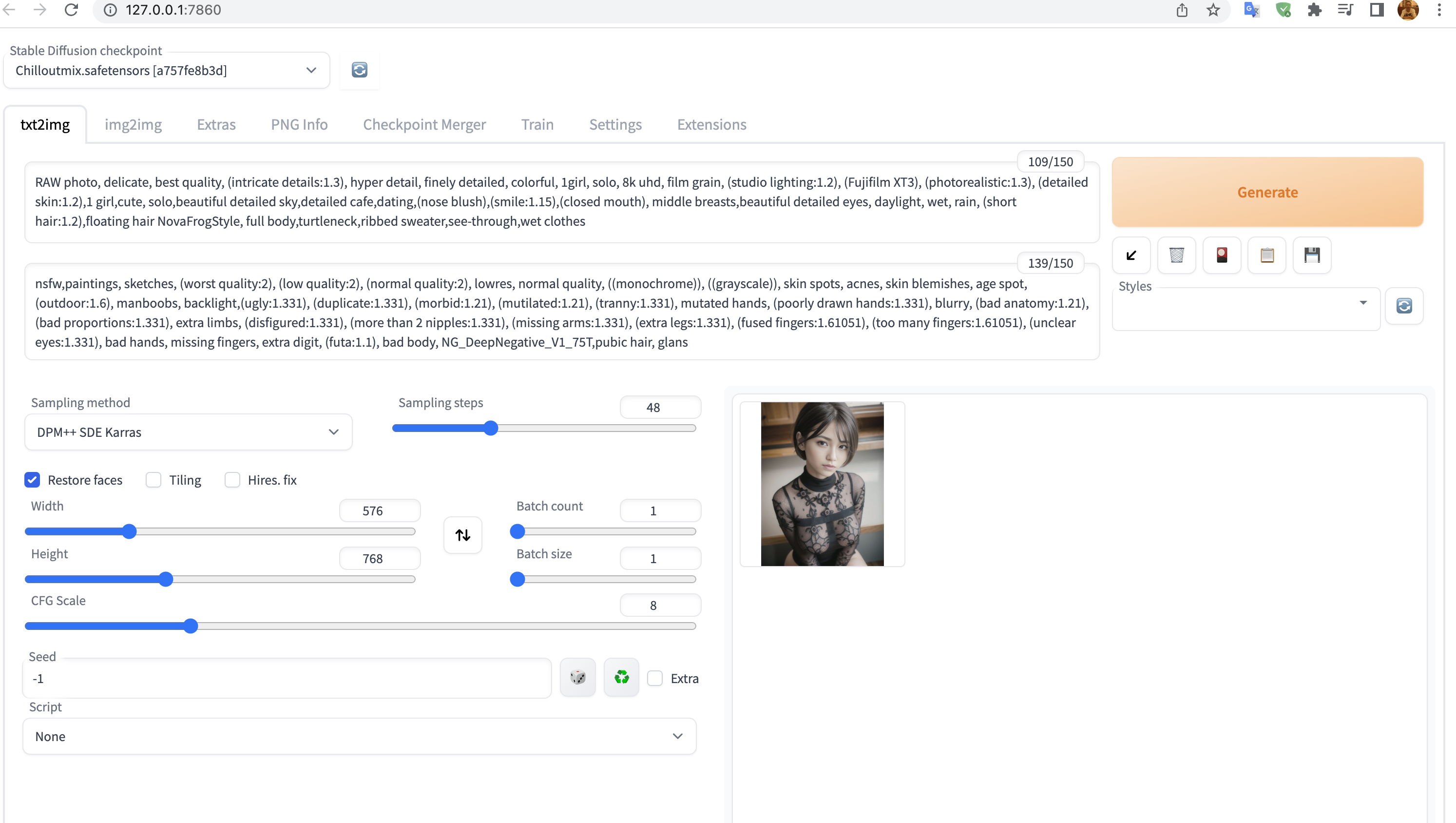
Task: Open the media control icon in the browser toolbar
Action: click(1345, 10)
